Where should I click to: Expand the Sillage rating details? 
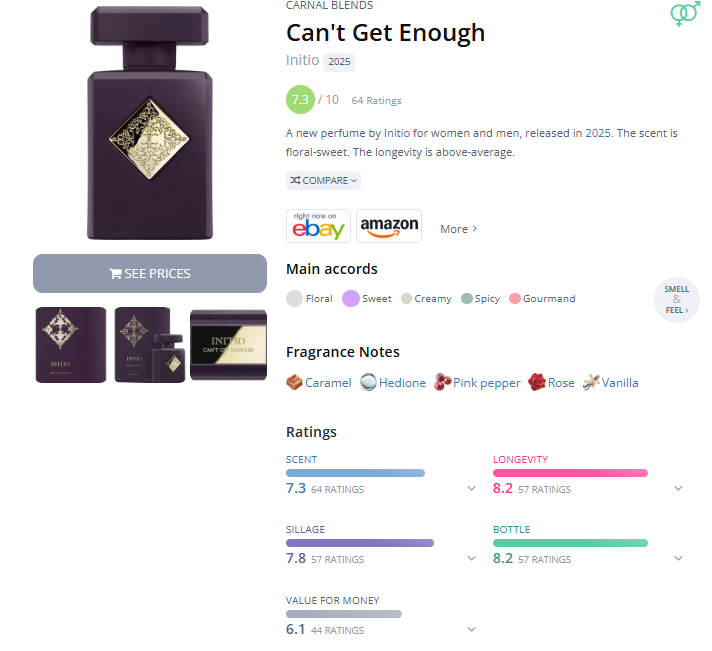pyautogui.click(x=471, y=559)
